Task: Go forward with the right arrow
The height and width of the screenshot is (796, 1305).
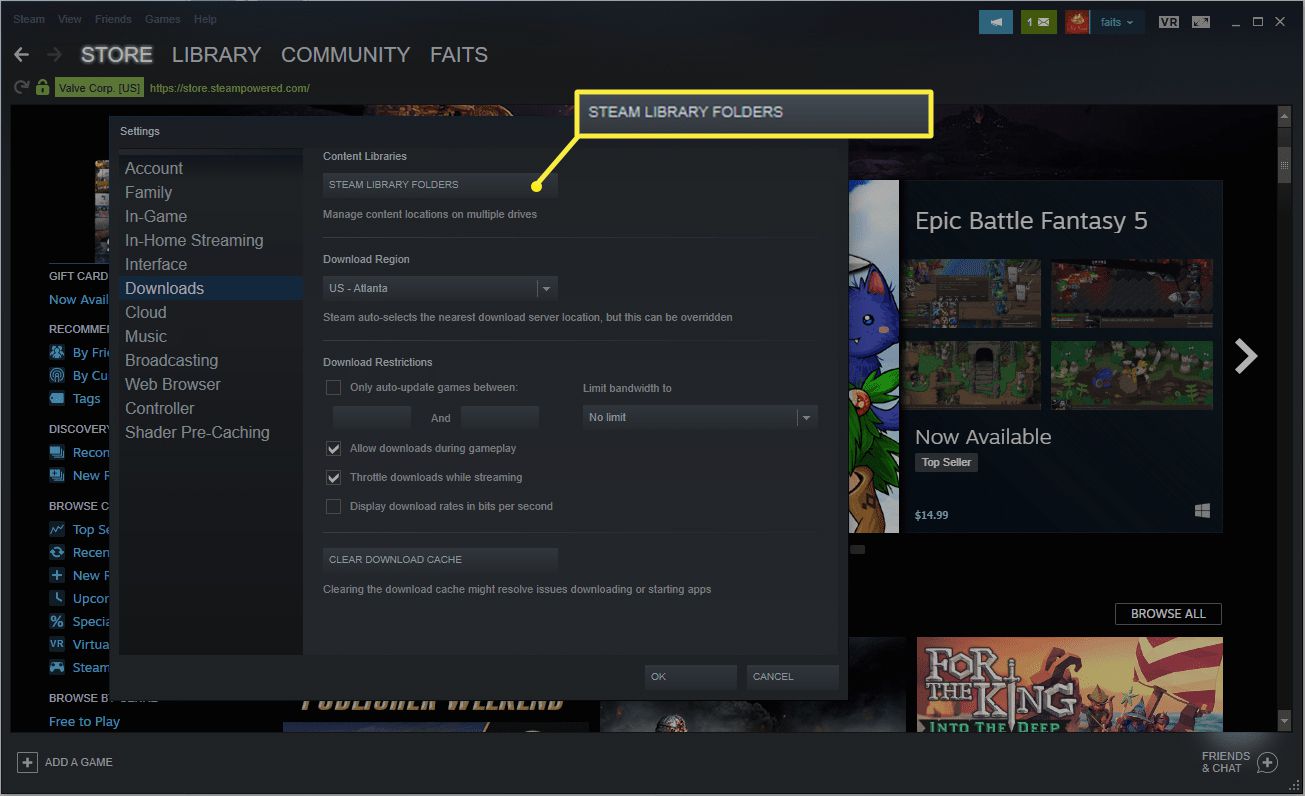Action: (54, 55)
